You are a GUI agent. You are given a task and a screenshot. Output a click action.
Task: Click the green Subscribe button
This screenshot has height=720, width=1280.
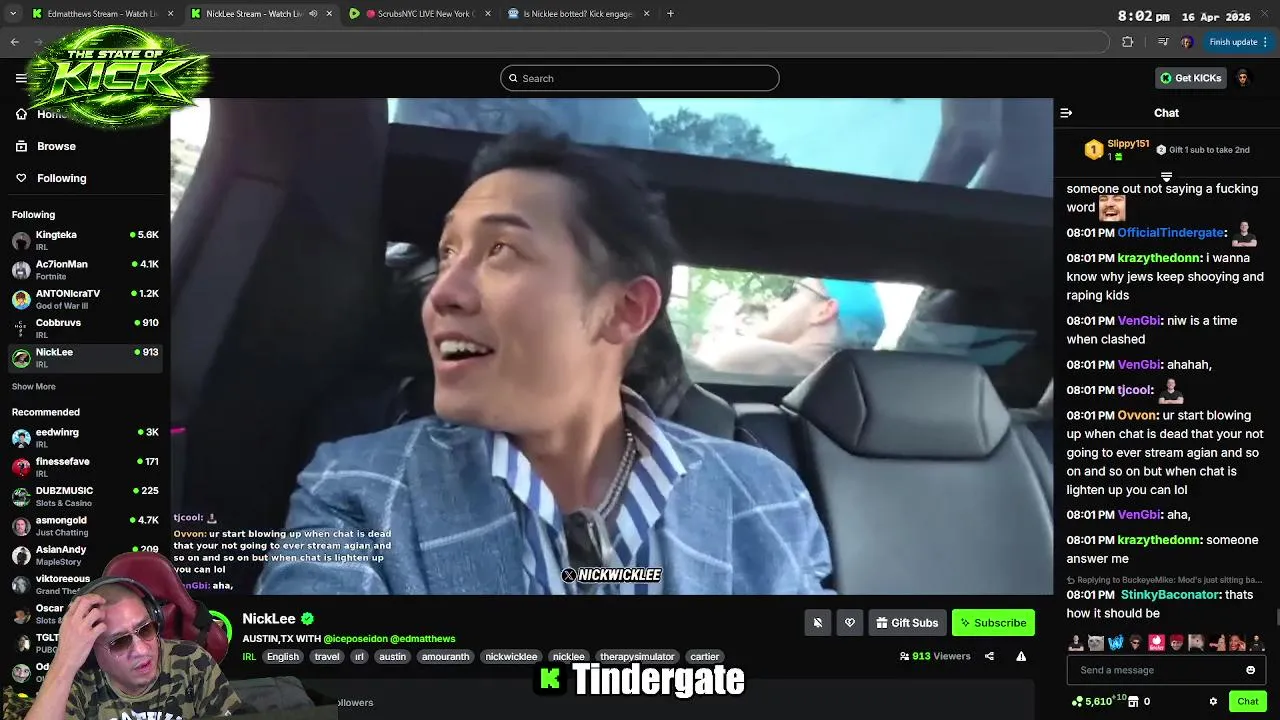pos(993,623)
